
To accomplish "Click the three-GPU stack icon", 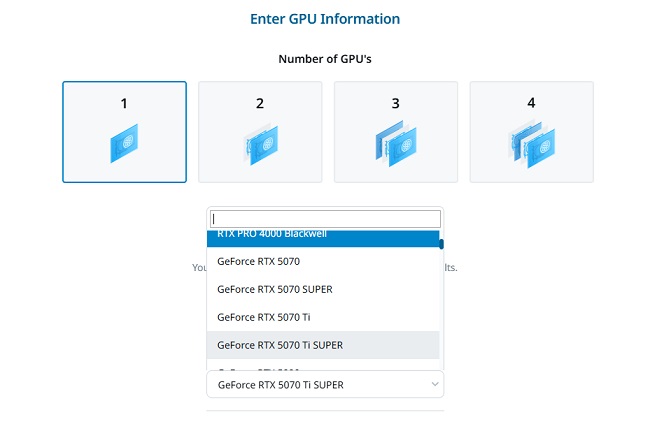I will pyautogui.click(x=395, y=143).
